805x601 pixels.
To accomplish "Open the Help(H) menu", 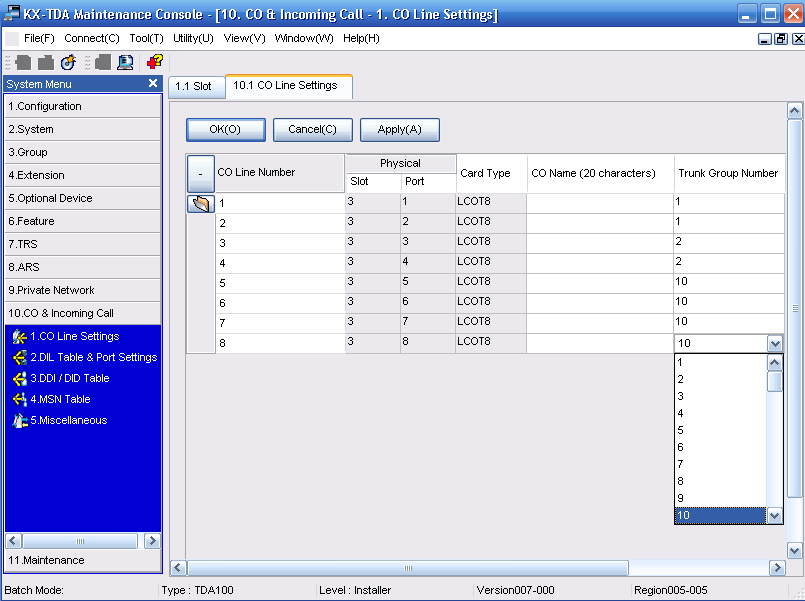I will (x=361, y=38).
